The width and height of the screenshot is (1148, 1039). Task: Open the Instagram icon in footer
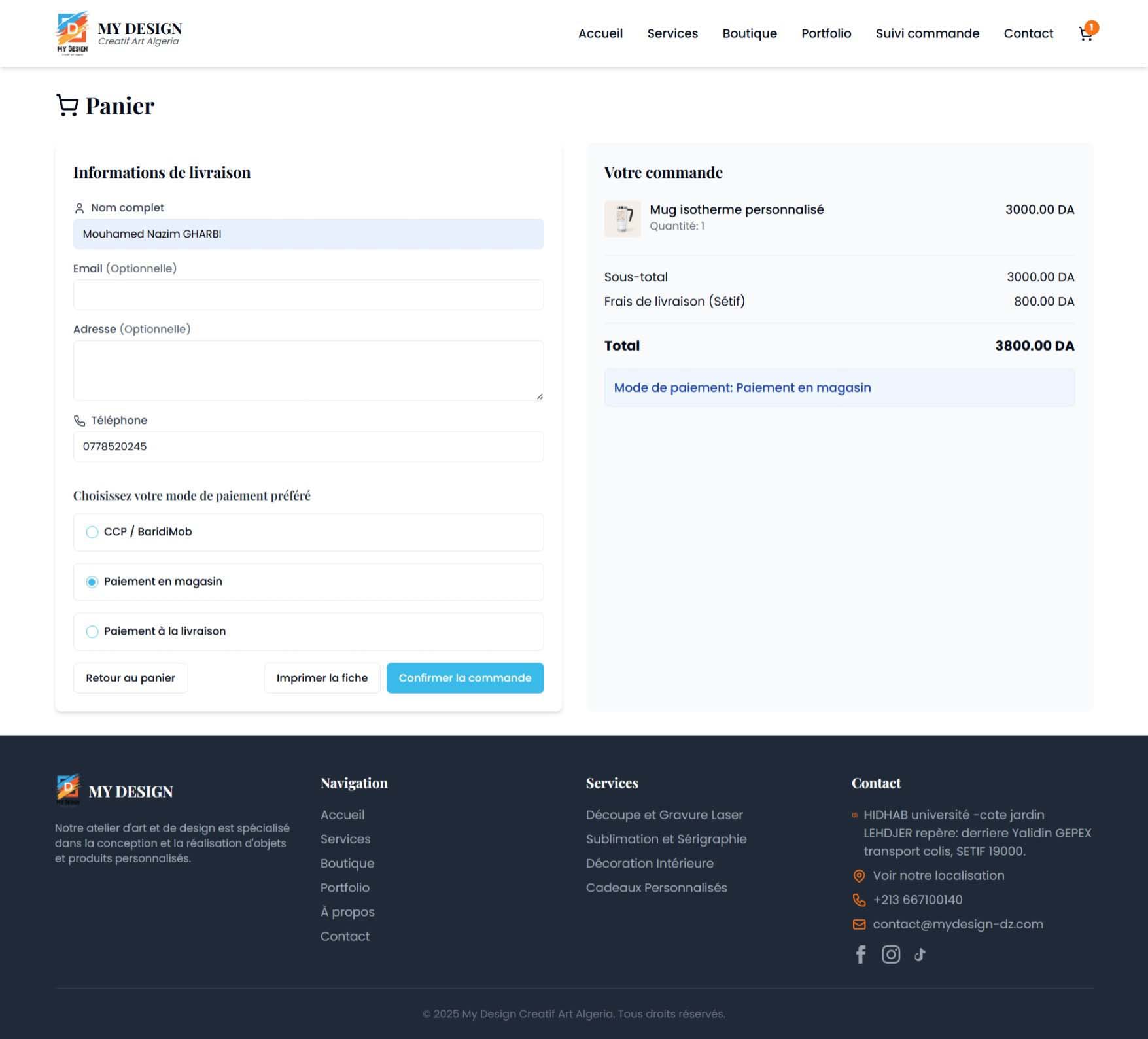(890, 955)
